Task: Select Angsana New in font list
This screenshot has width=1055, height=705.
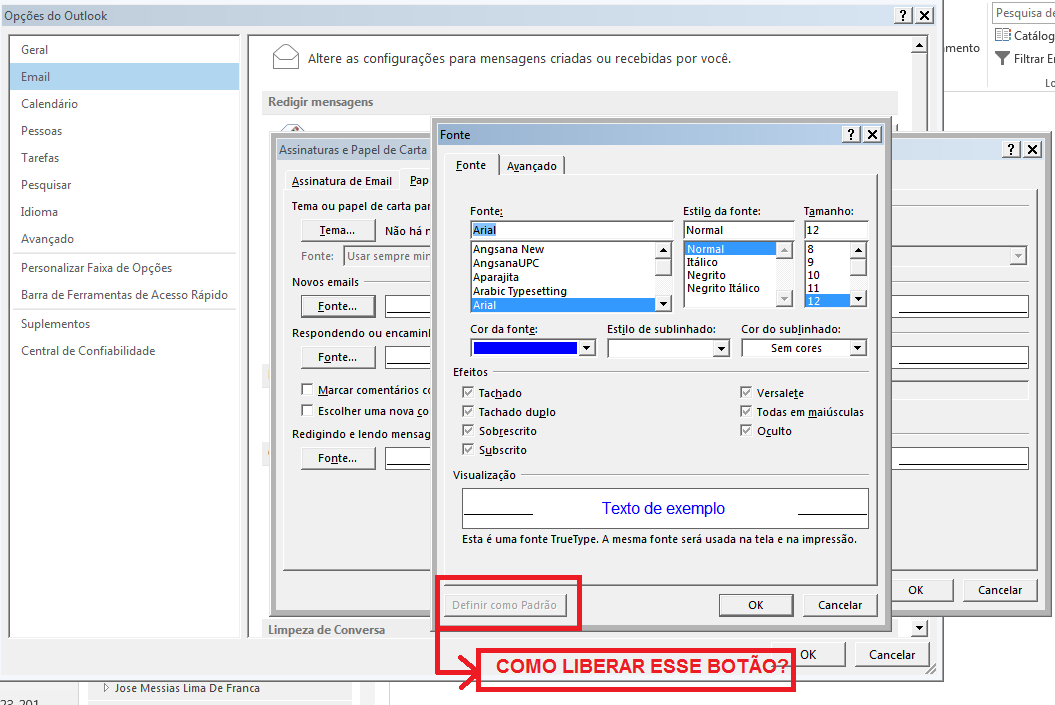Action: click(x=563, y=249)
